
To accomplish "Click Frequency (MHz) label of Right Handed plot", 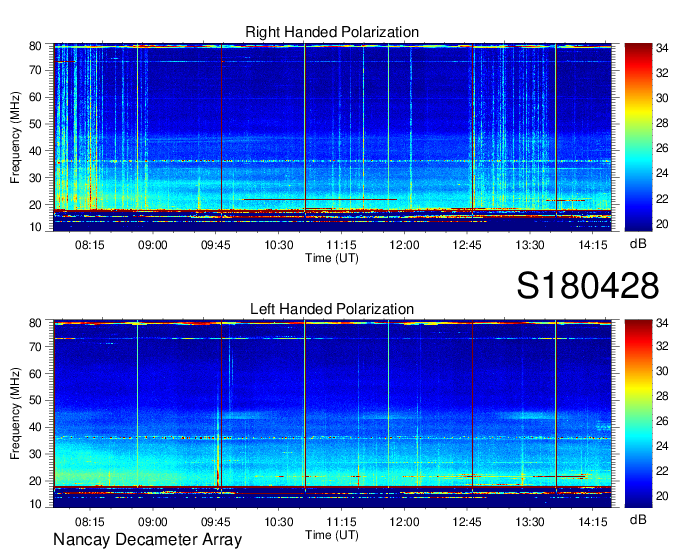I will tap(15, 137).
